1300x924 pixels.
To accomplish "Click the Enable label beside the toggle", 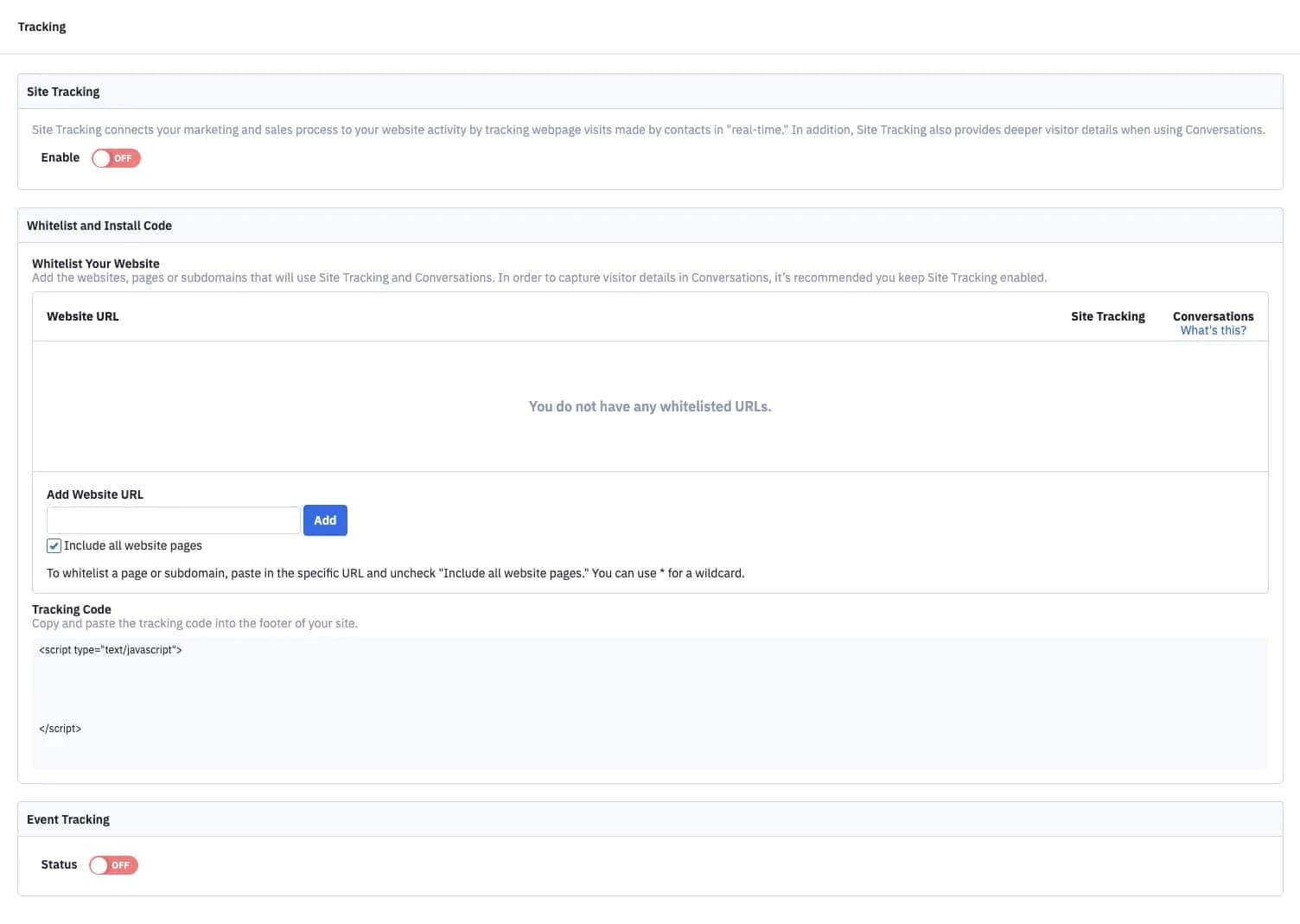I will [x=60, y=157].
